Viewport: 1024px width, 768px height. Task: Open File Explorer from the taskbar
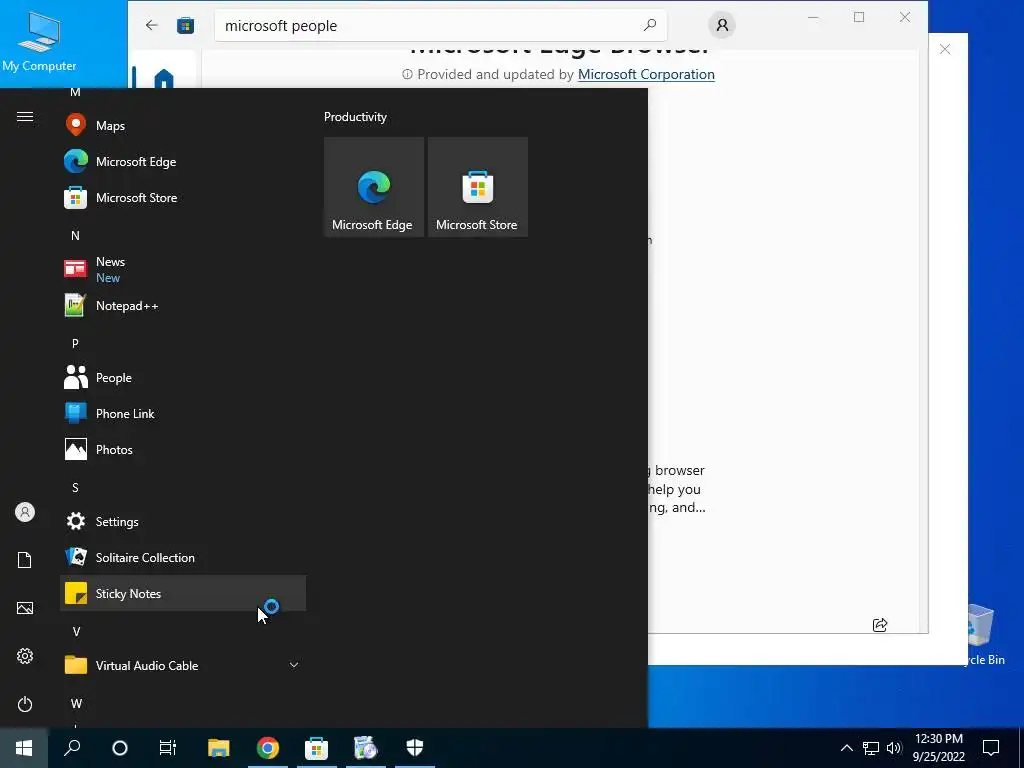tap(219, 748)
